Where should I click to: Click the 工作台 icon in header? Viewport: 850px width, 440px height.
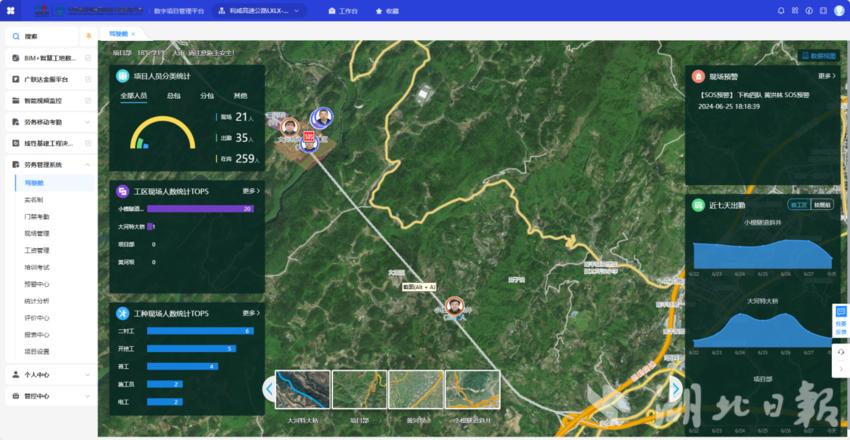pyautogui.click(x=332, y=11)
